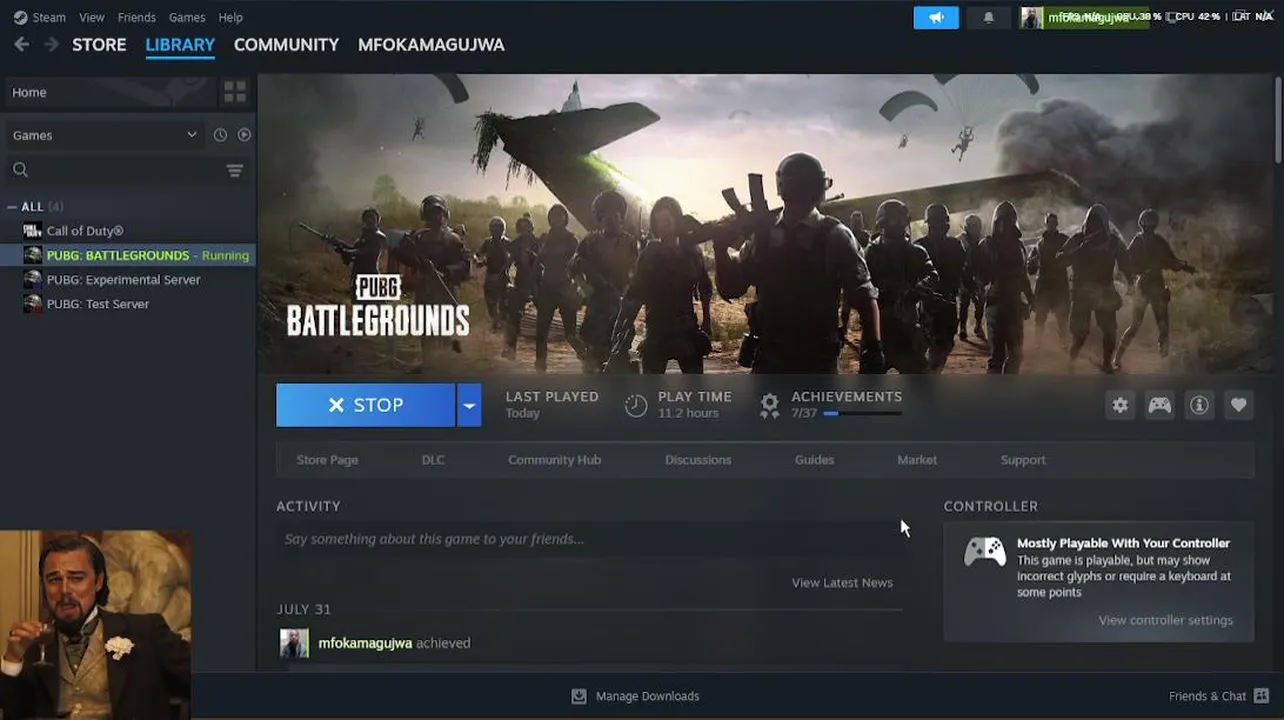Open the Friends menu
1284x720 pixels.
[x=137, y=17]
